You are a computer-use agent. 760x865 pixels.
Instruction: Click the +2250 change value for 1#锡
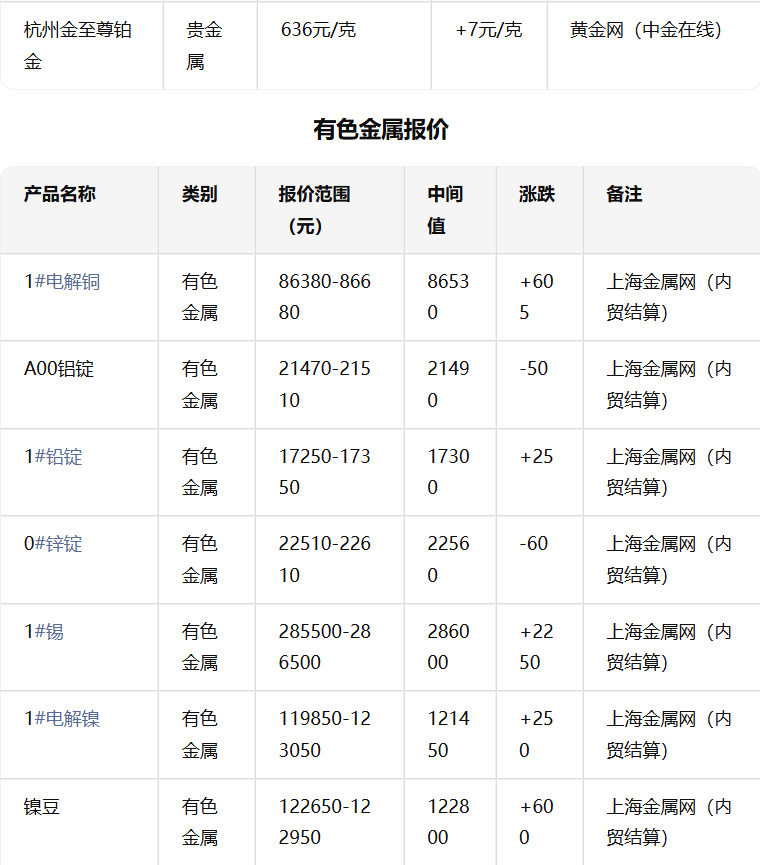pyautogui.click(x=536, y=647)
